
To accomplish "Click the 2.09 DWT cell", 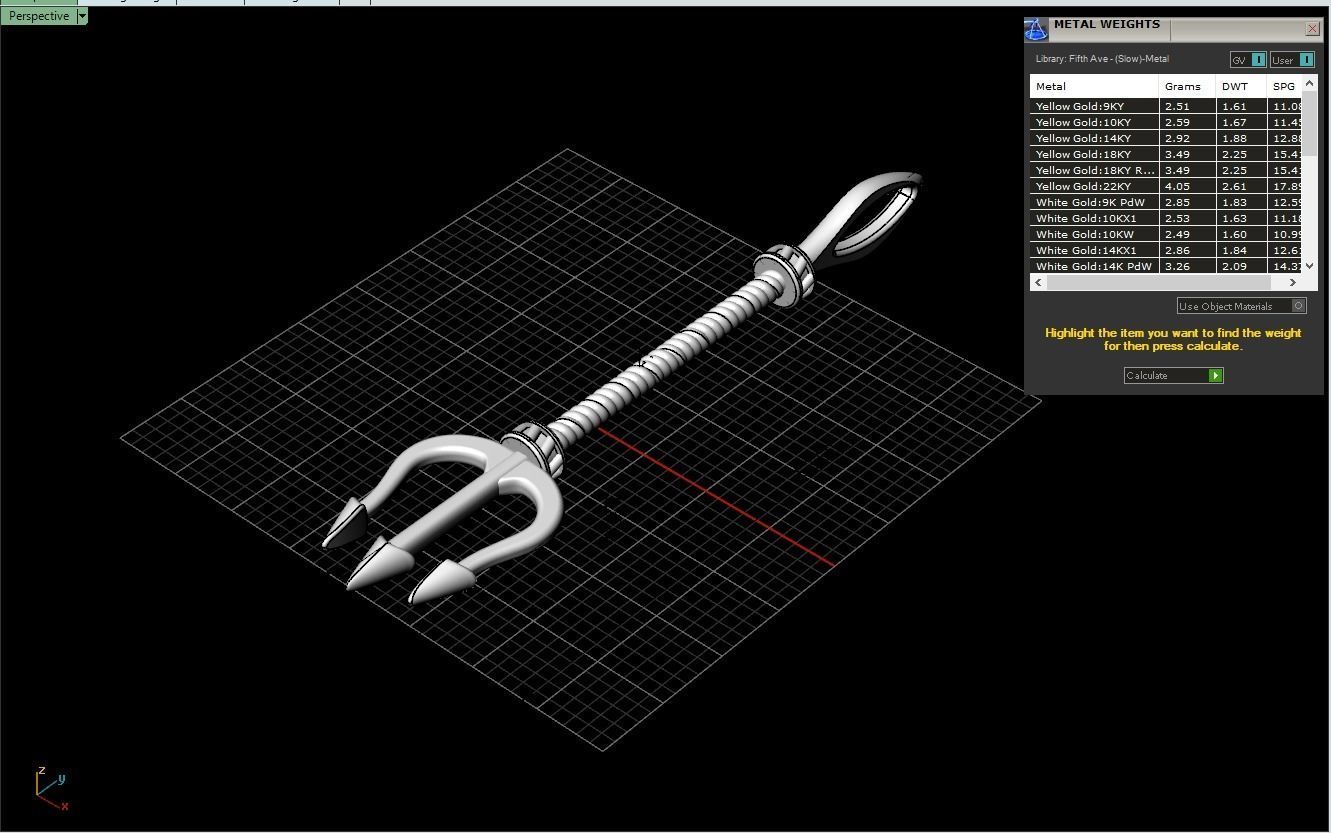I will coord(1241,266).
